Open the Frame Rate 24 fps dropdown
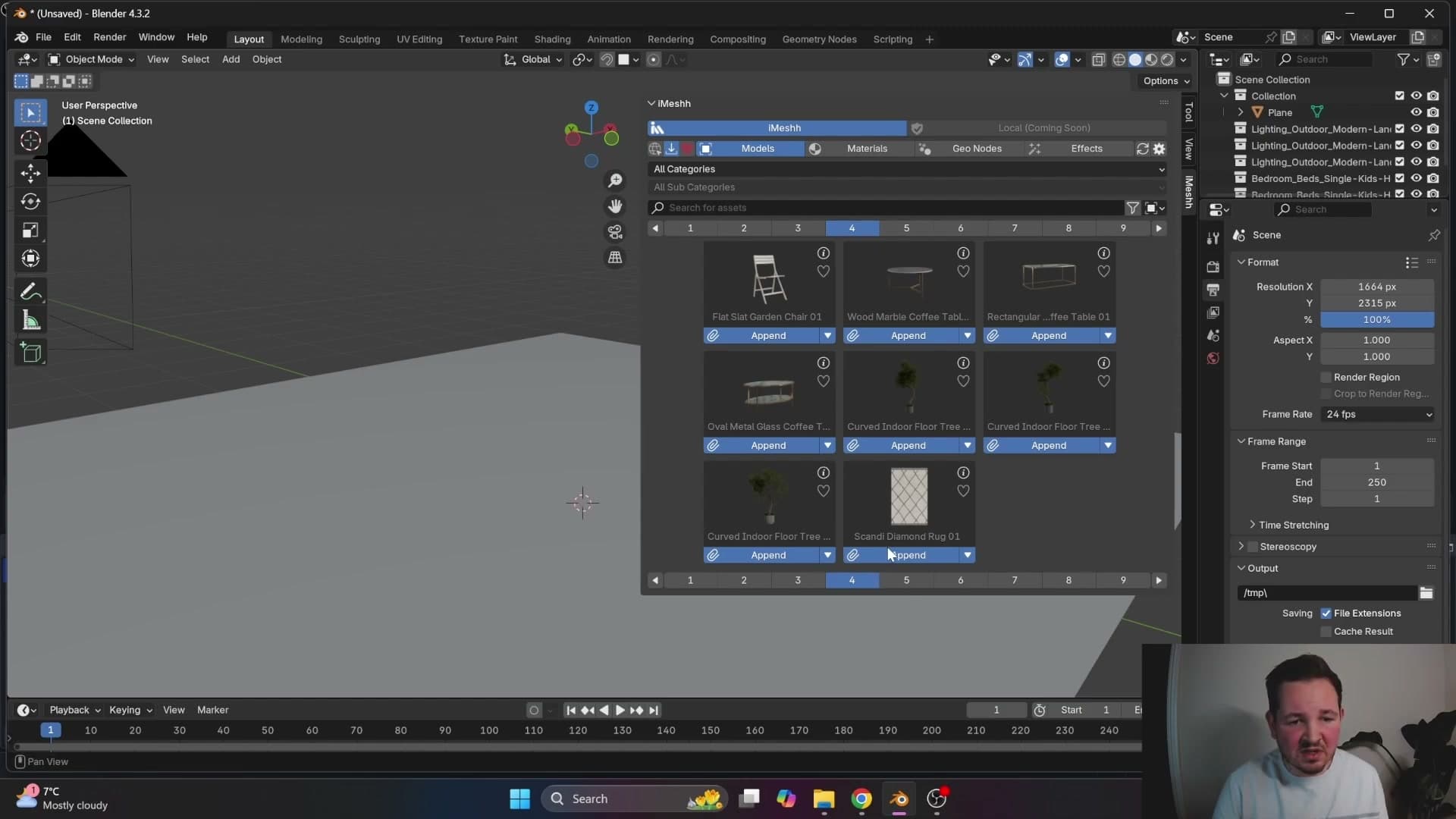1456x819 pixels. coord(1377,415)
